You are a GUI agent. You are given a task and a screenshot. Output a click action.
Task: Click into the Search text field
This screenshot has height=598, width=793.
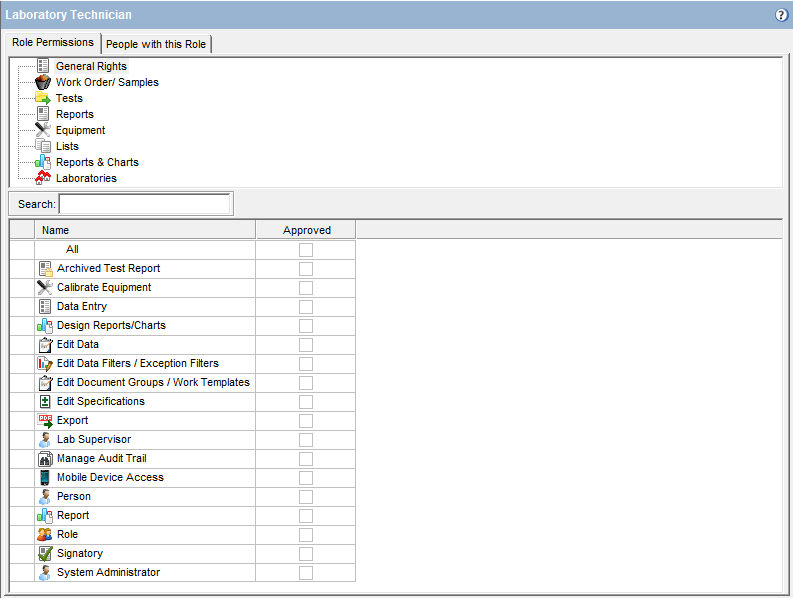145,204
